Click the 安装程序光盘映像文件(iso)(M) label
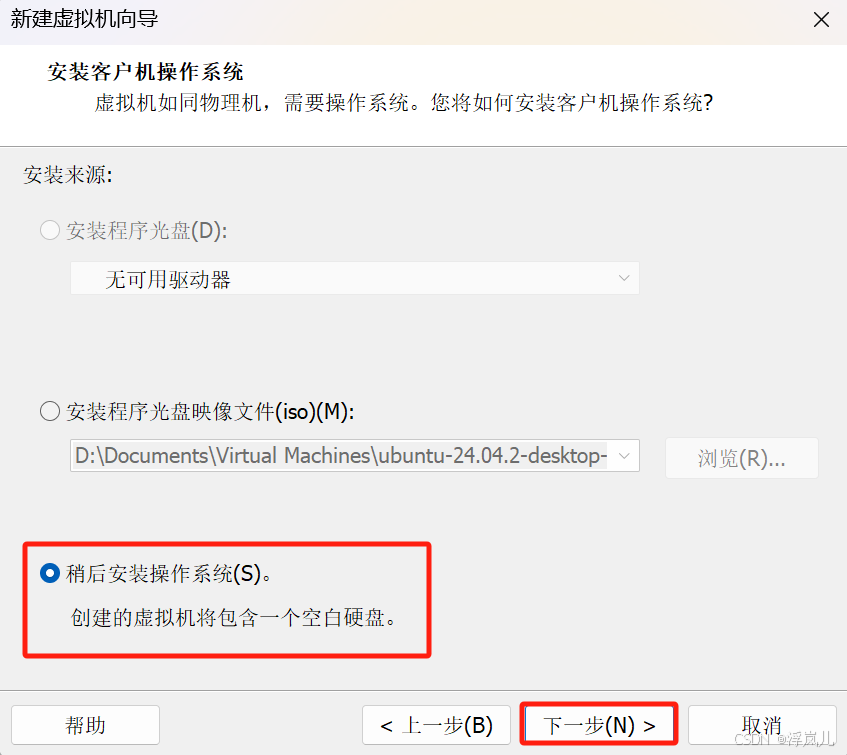847x755 pixels. [x=210, y=412]
